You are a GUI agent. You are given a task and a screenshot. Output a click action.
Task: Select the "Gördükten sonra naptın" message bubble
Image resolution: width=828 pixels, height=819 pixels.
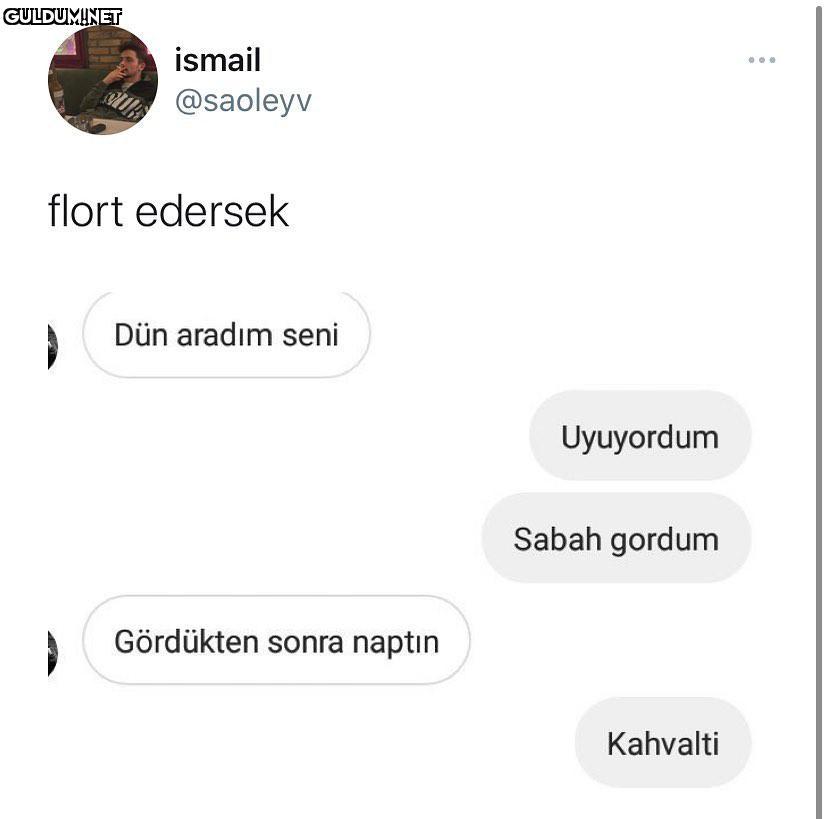click(276, 640)
